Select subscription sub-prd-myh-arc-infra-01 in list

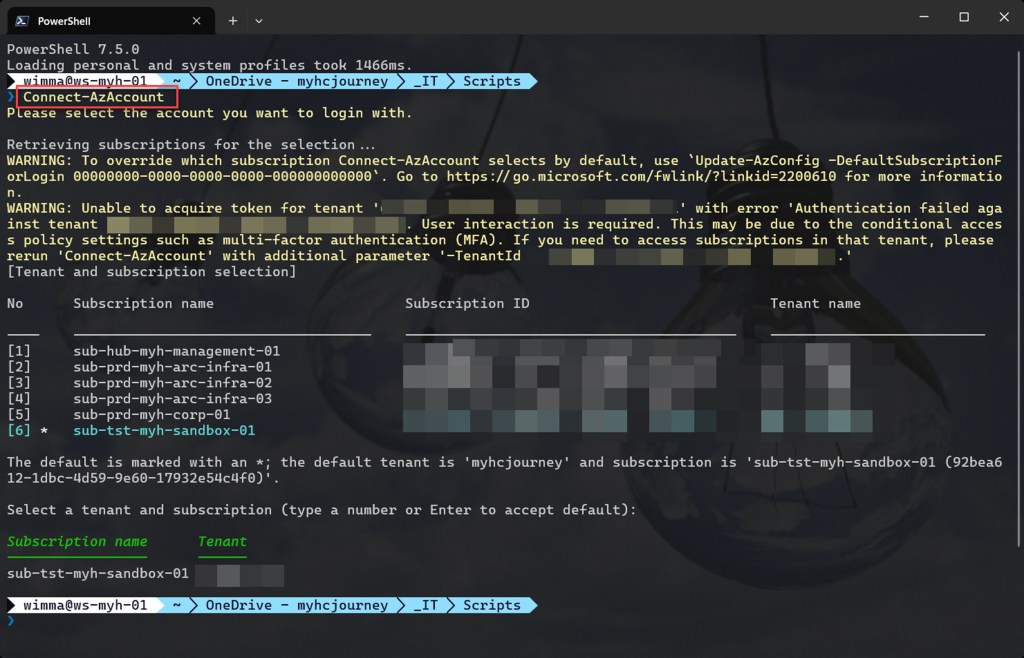pos(172,367)
